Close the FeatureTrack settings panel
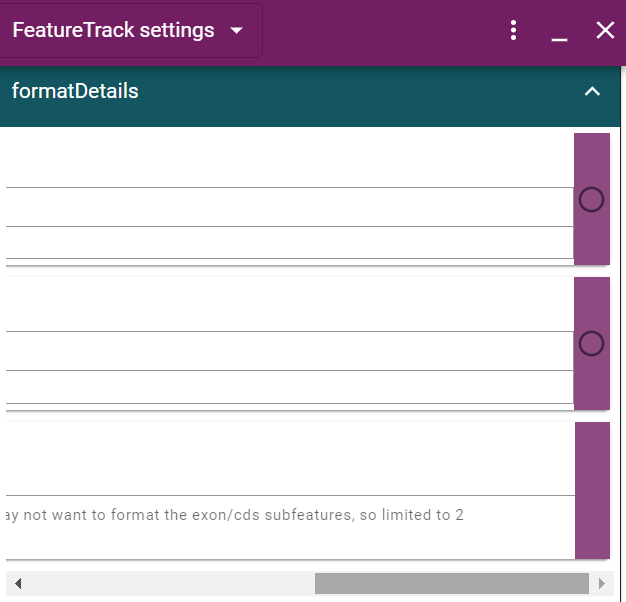The width and height of the screenshot is (626, 602). (x=605, y=30)
